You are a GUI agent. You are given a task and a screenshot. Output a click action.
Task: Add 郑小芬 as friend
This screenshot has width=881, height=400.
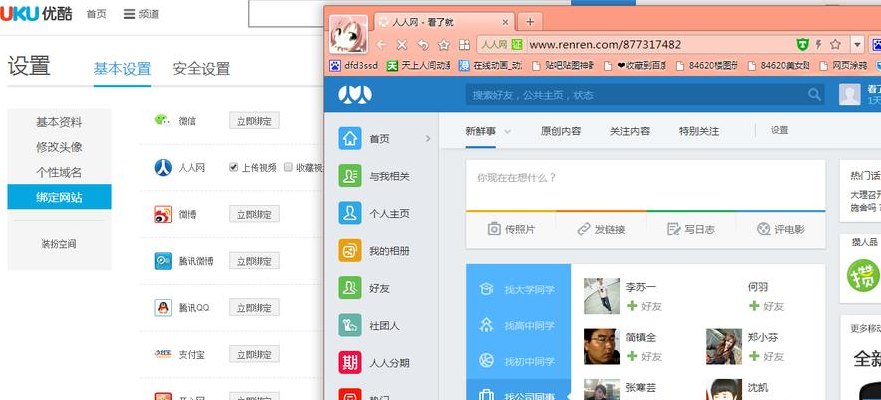766,356
